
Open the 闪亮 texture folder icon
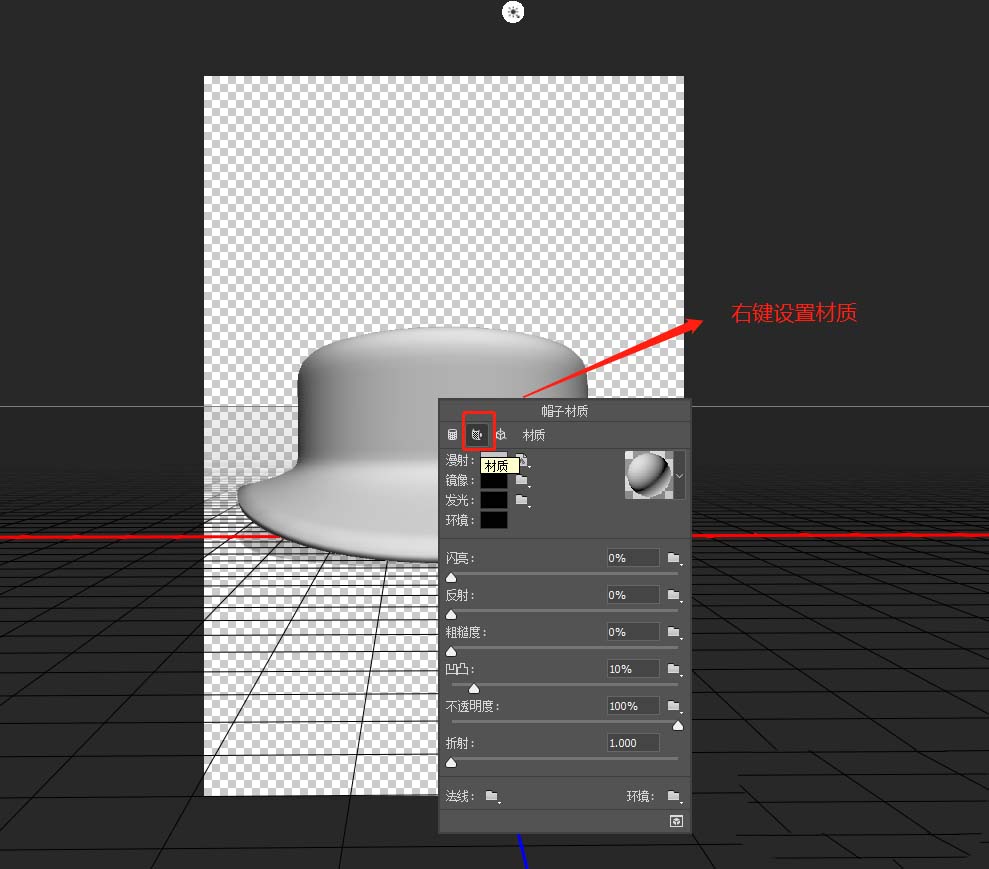pyautogui.click(x=674, y=558)
